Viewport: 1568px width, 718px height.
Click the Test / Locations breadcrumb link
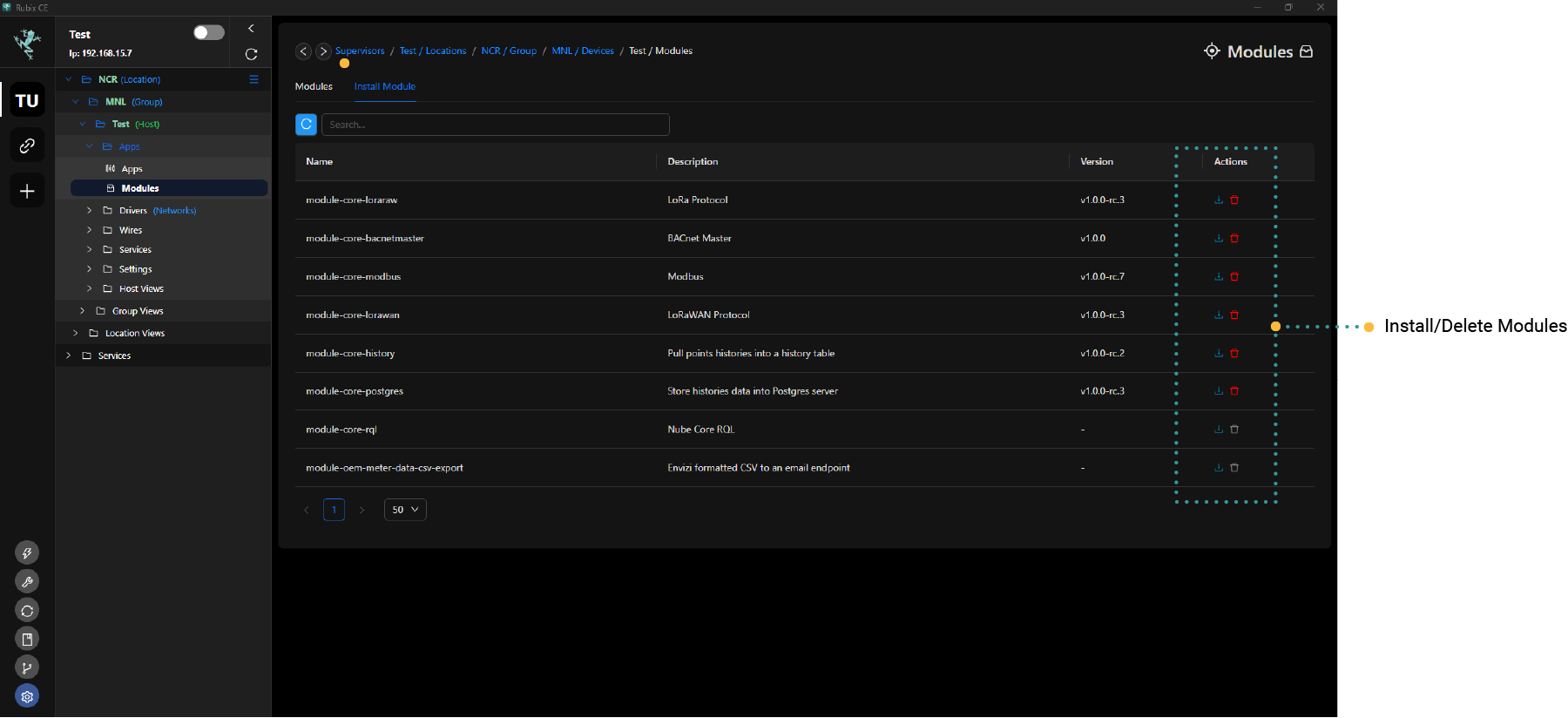433,51
